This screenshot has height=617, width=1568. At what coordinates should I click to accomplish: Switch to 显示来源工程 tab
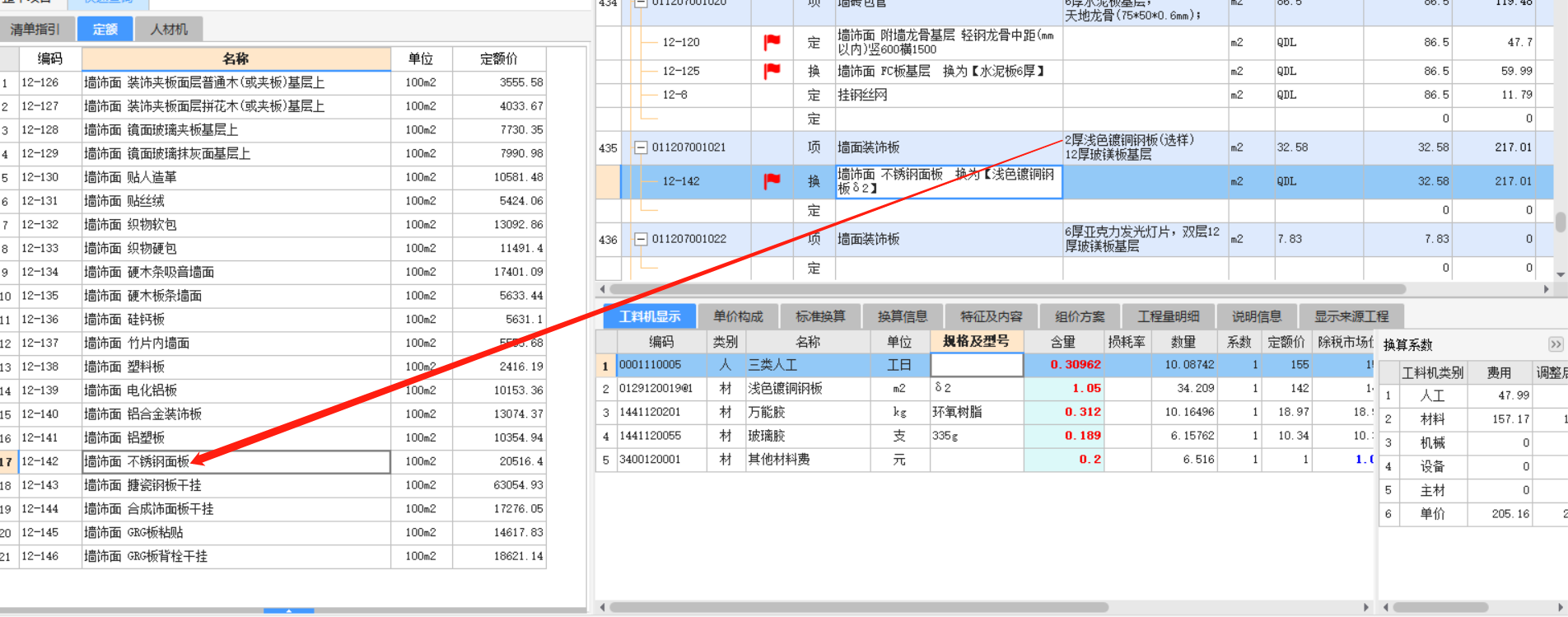coord(1351,316)
